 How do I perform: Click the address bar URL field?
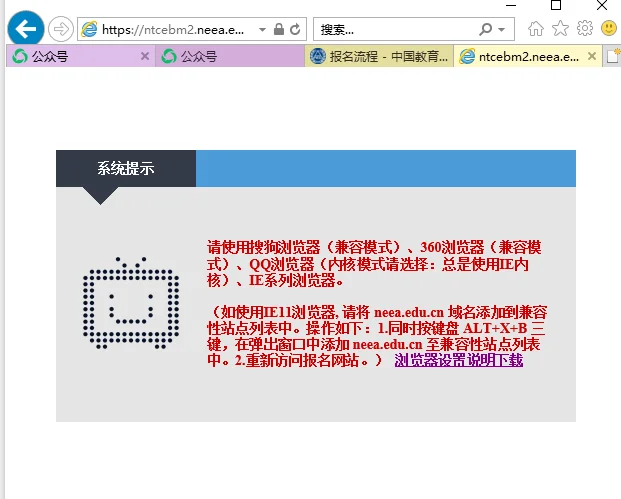(173, 29)
